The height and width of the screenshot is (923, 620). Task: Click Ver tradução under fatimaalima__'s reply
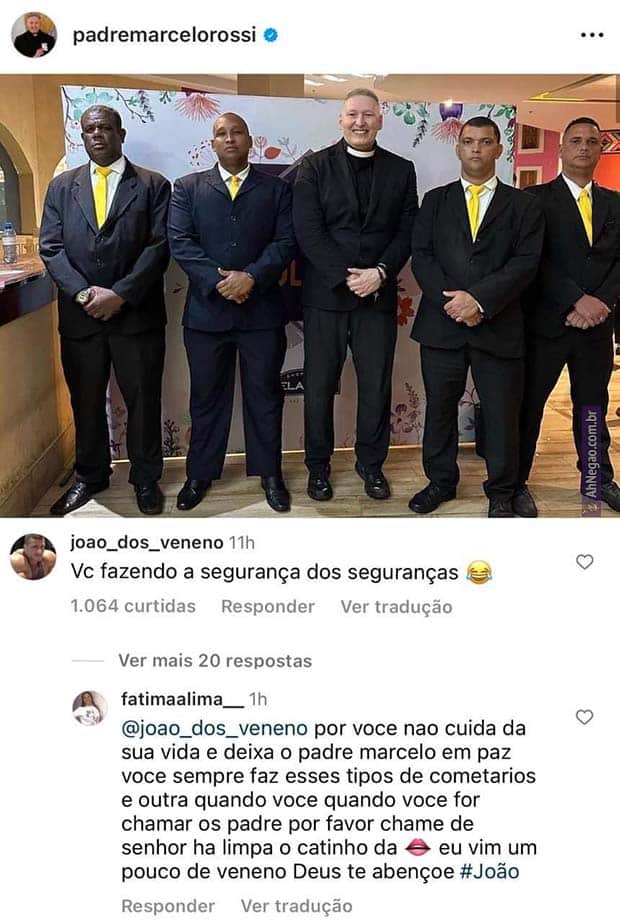tap(296, 906)
